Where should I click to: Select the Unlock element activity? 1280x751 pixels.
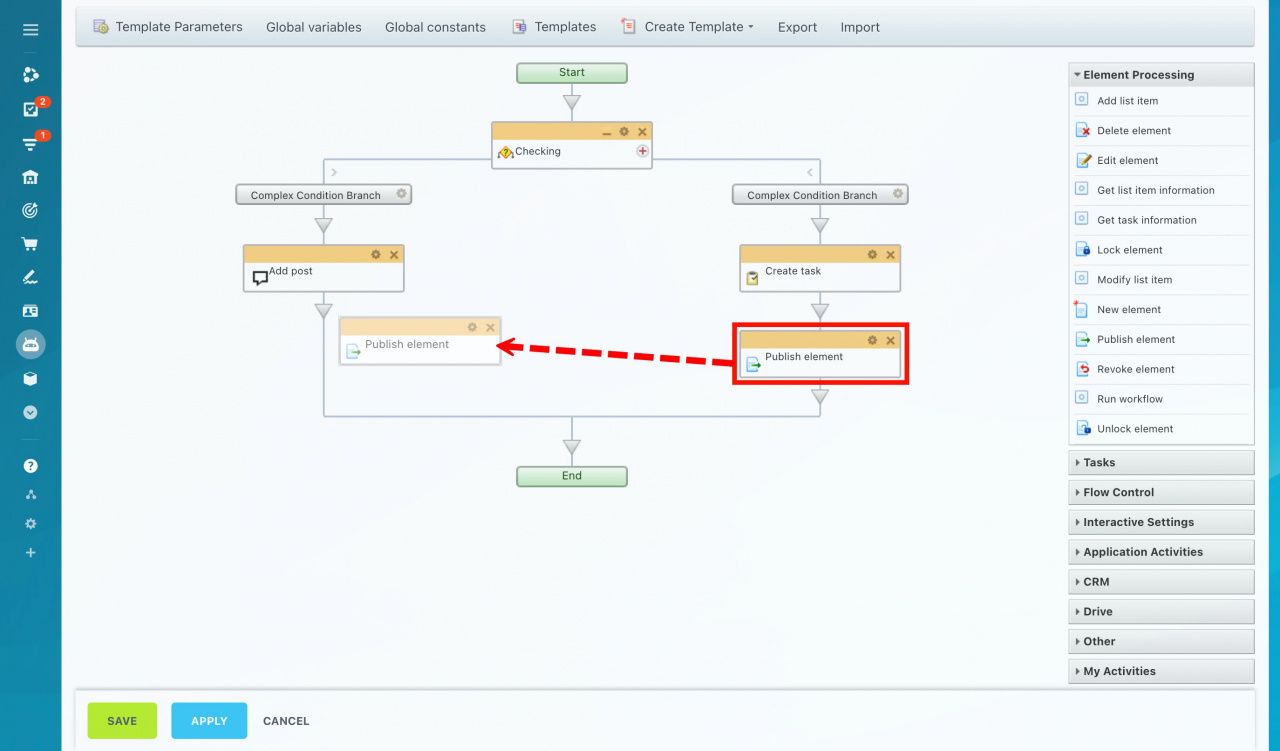(x=1161, y=429)
